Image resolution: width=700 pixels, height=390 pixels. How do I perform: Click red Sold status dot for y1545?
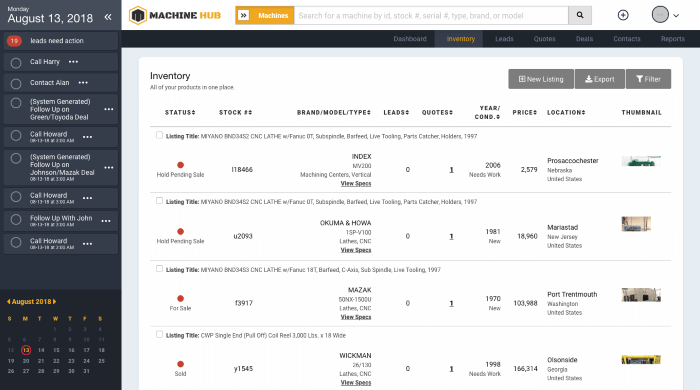[180, 364]
